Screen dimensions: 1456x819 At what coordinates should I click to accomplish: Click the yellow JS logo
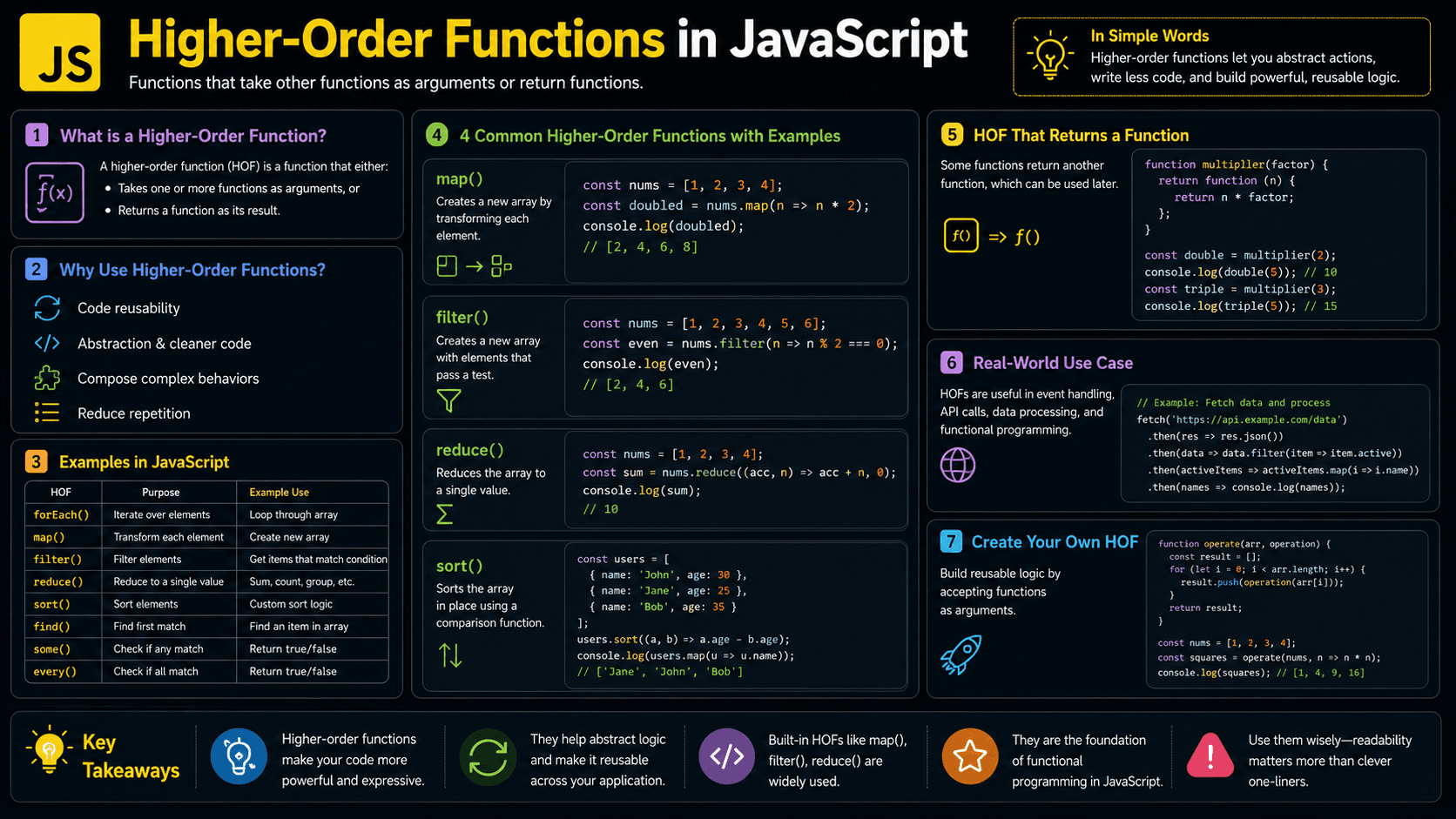[60, 52]
